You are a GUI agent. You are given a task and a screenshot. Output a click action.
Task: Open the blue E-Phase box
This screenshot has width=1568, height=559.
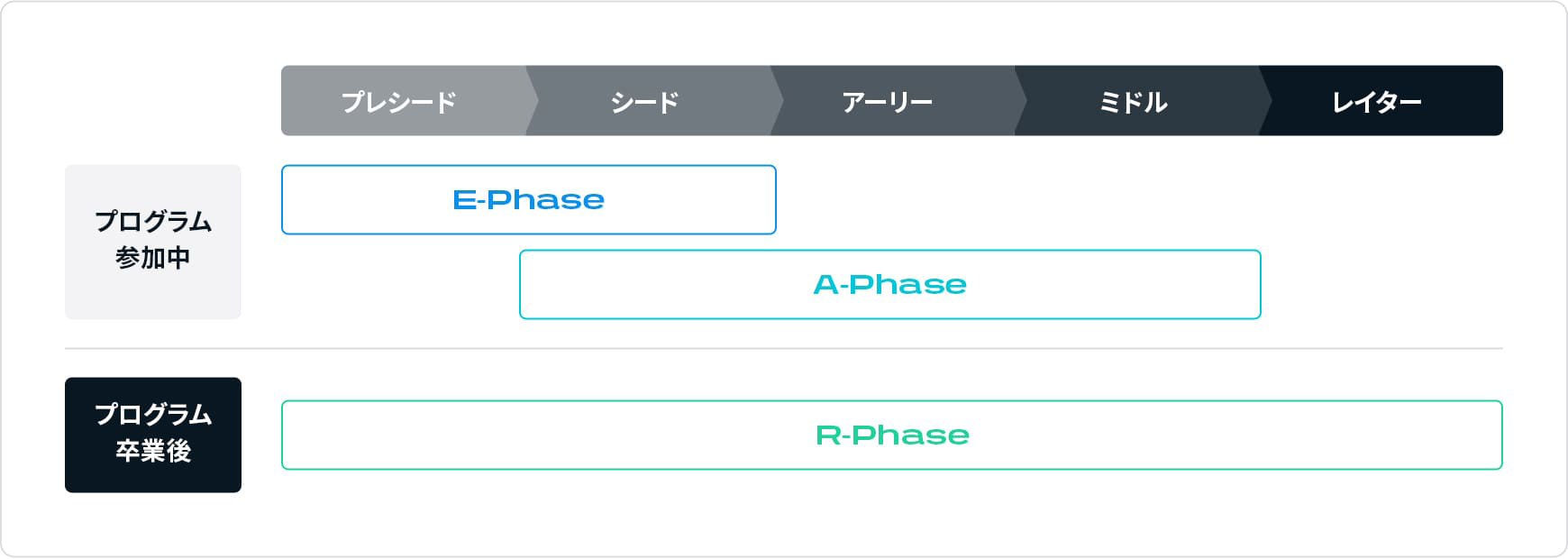529,200
